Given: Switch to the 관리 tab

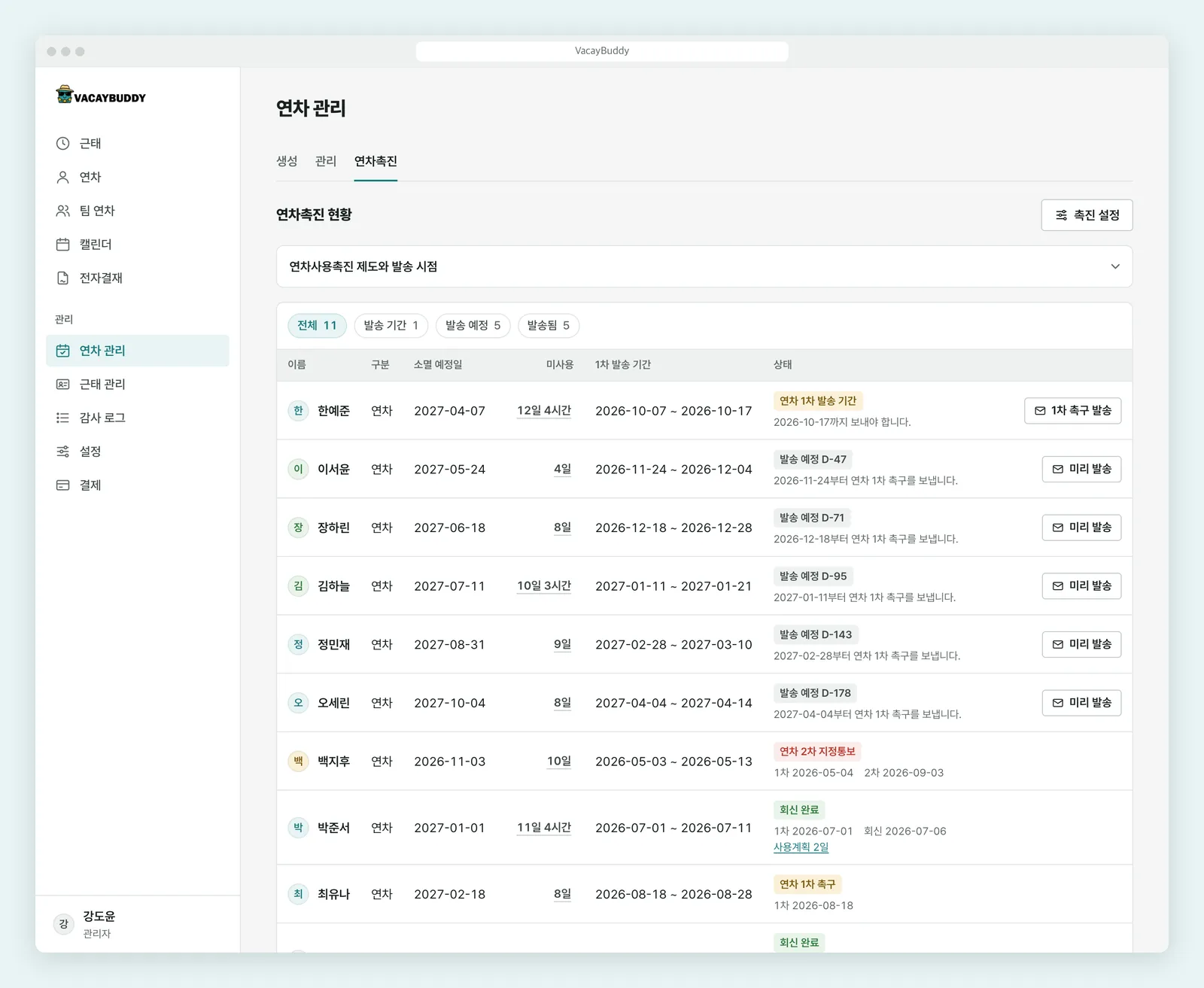Looking at the screenshot, I should pyautogui.click(x=326, y=161).
